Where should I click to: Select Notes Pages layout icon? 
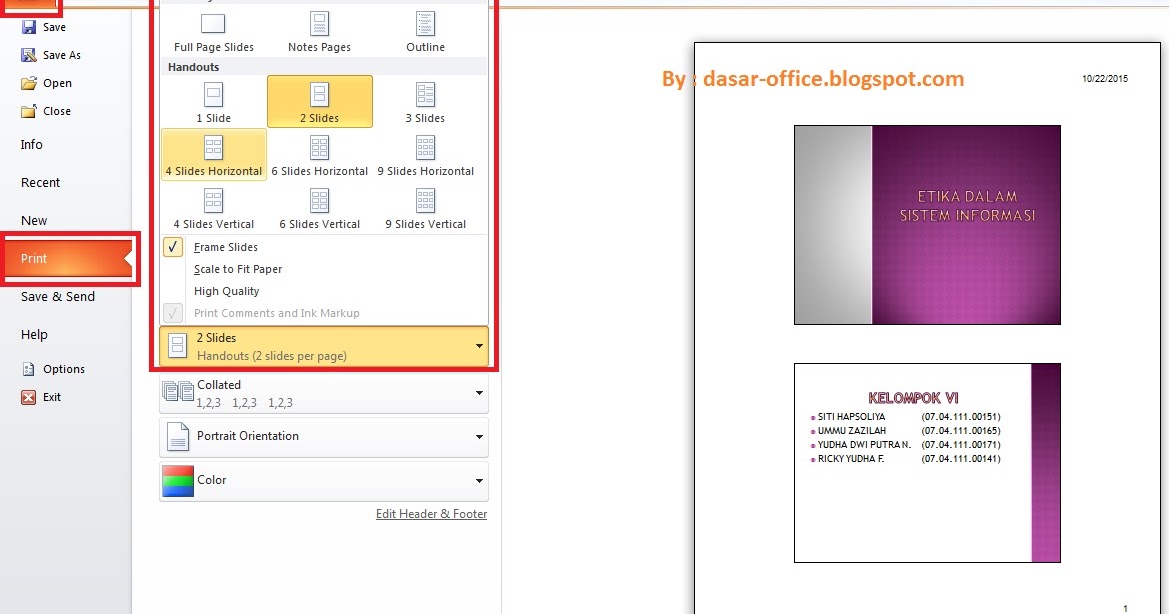pyautogui.click(x=319, y=24)
